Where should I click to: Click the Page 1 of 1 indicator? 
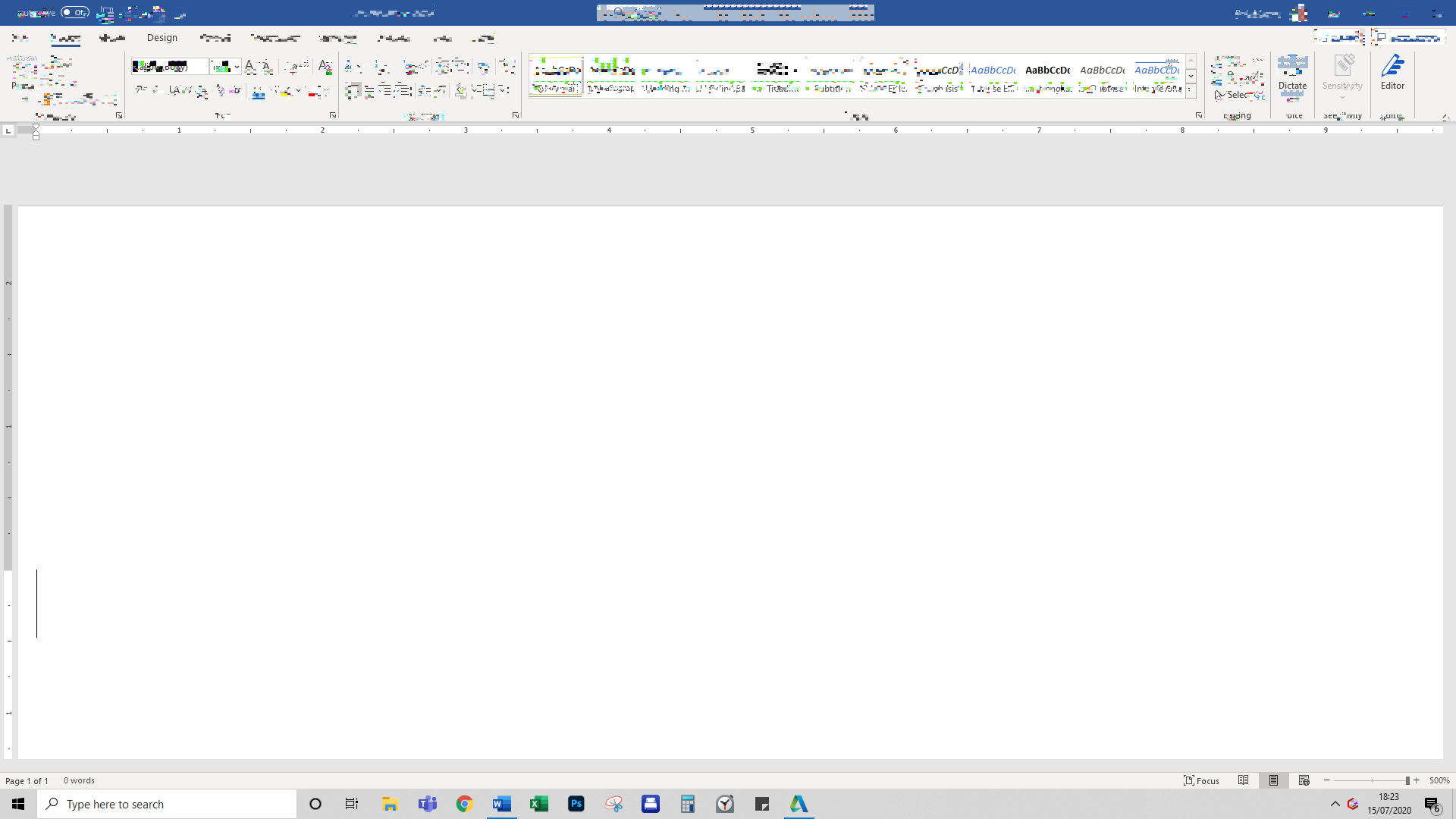coord(27,780)
